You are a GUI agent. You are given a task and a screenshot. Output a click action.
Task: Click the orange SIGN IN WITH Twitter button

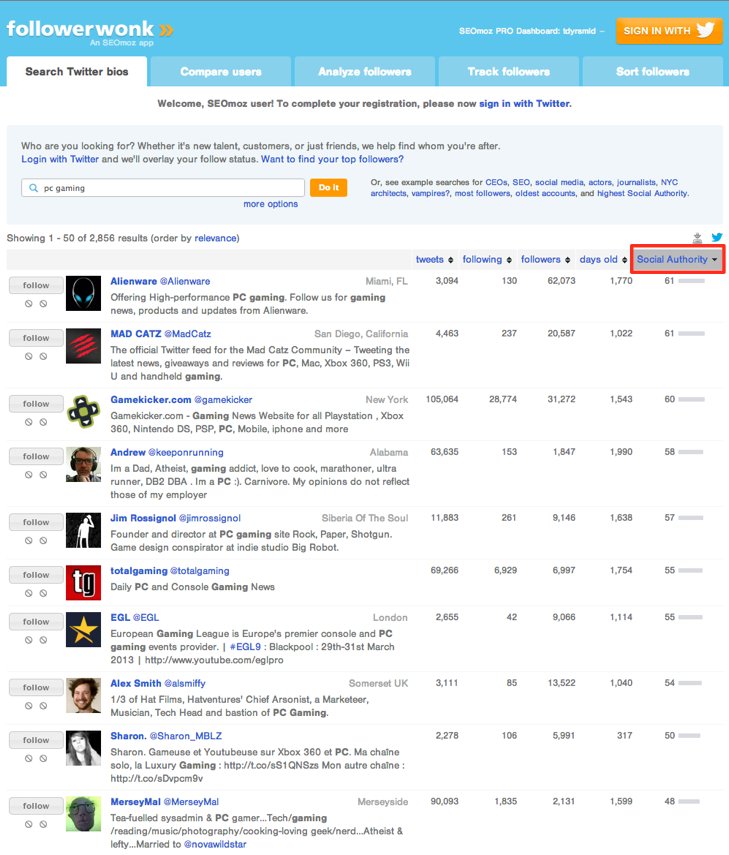(669, 31)
